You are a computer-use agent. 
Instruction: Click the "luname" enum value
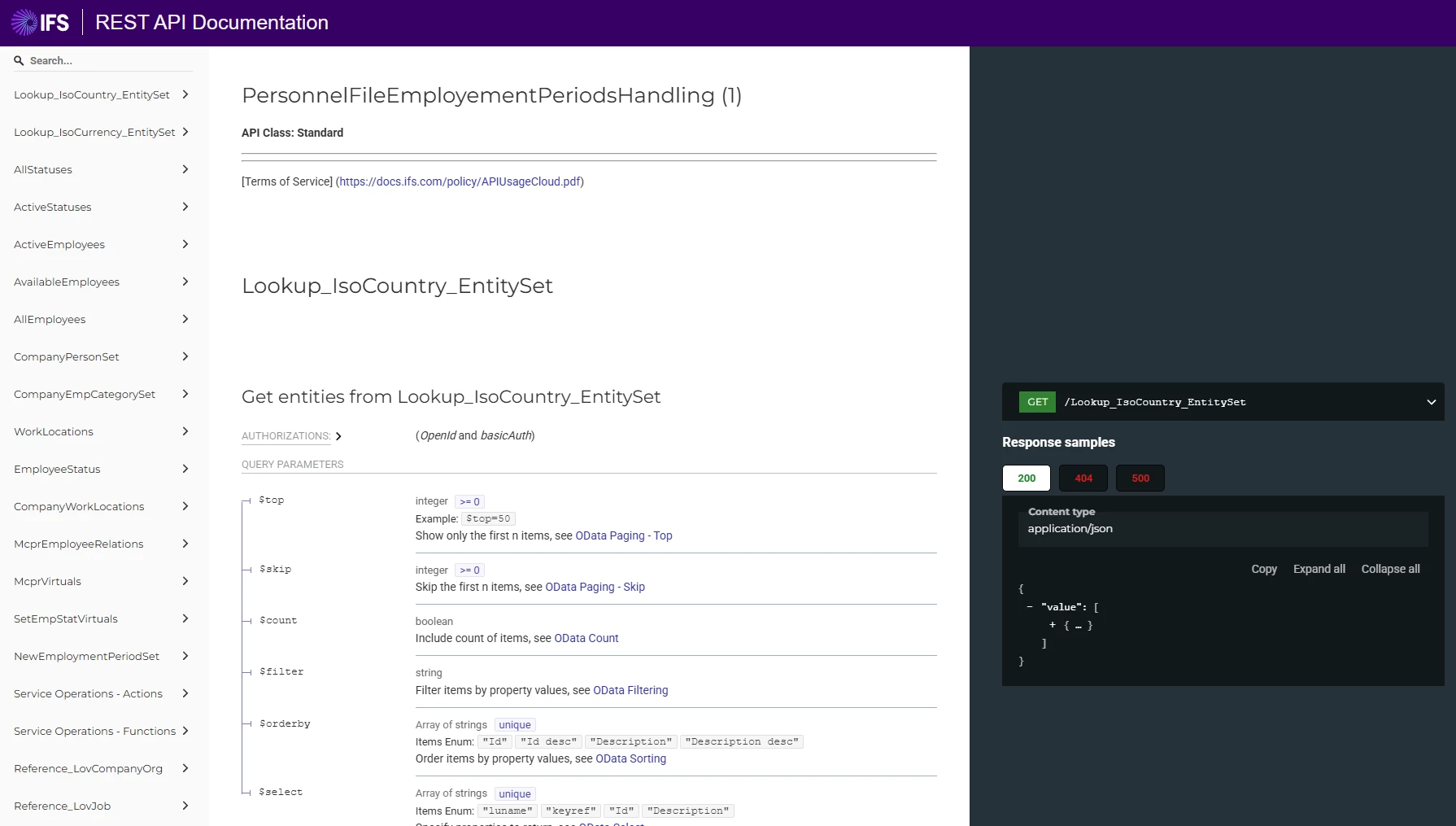[x=508, y=811]
